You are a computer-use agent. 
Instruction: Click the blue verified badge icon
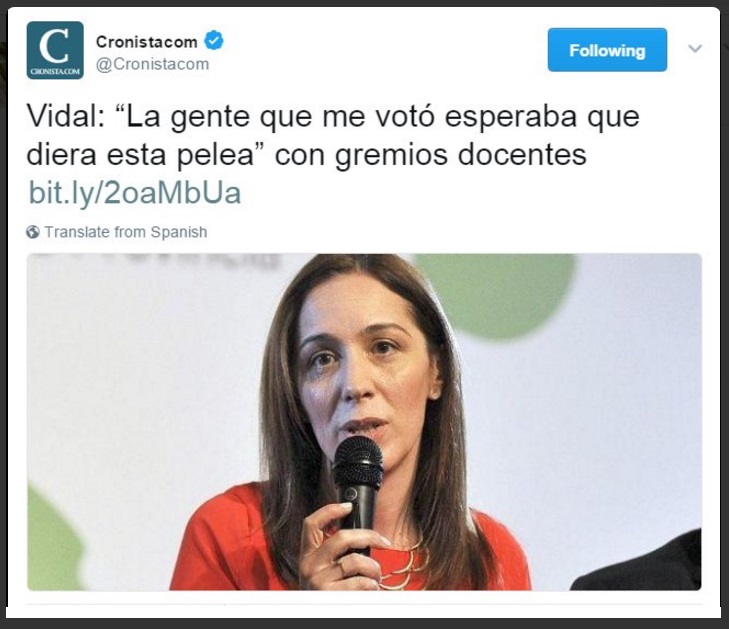pos(214,41)
